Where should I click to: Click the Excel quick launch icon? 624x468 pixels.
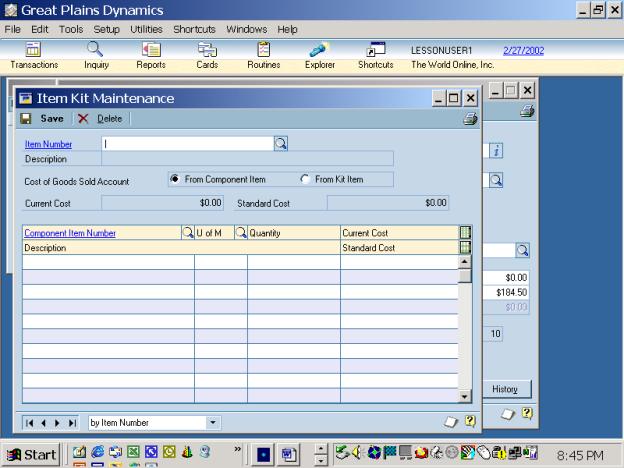tap(133, 452)
